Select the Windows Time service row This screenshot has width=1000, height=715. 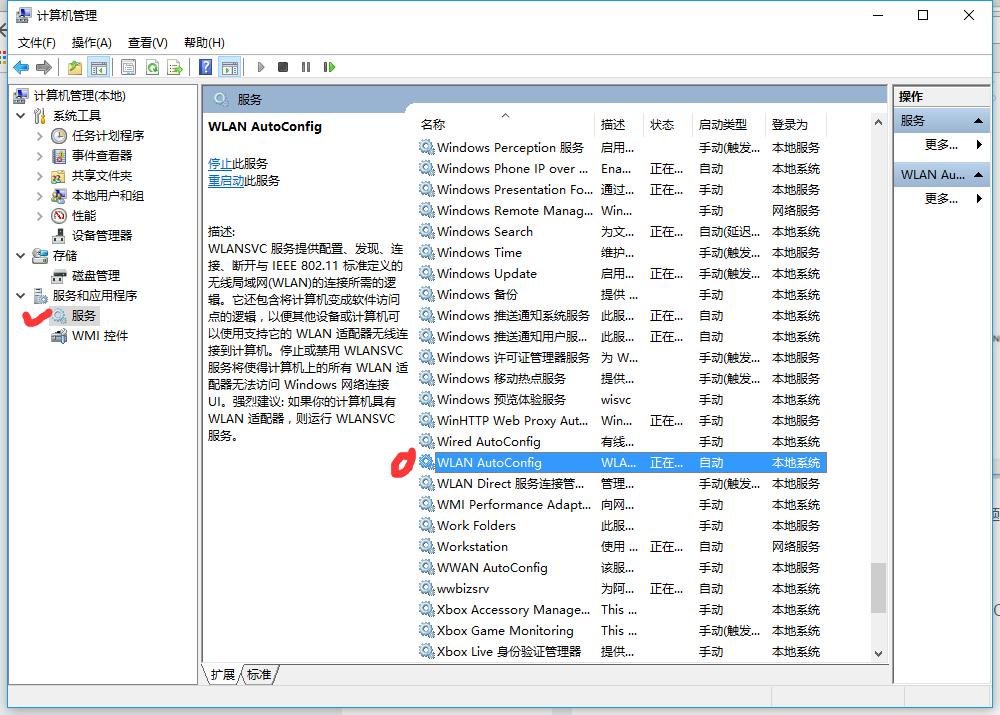[x=622, y=253]
